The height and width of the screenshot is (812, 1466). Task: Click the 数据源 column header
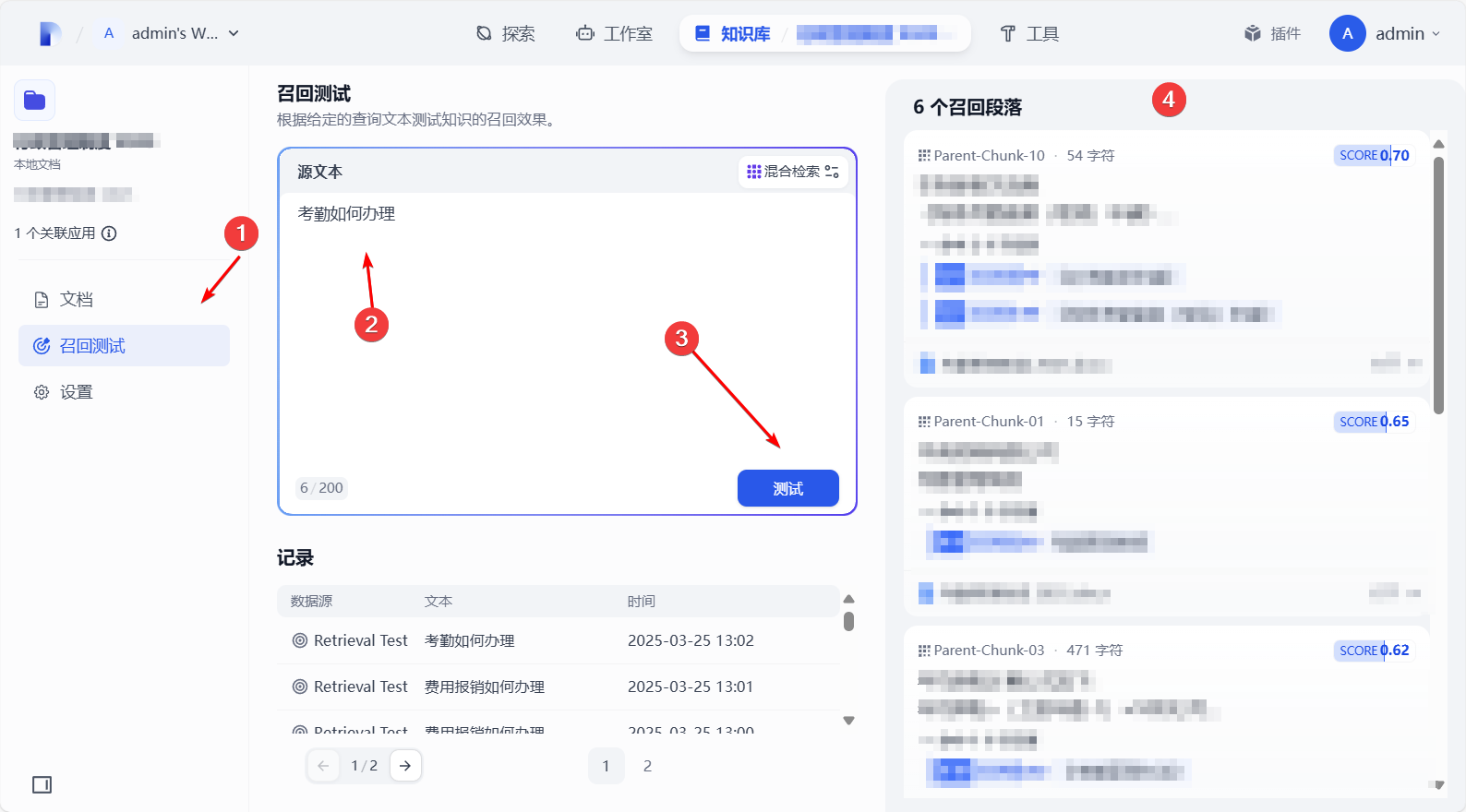[x=311, y=601]
